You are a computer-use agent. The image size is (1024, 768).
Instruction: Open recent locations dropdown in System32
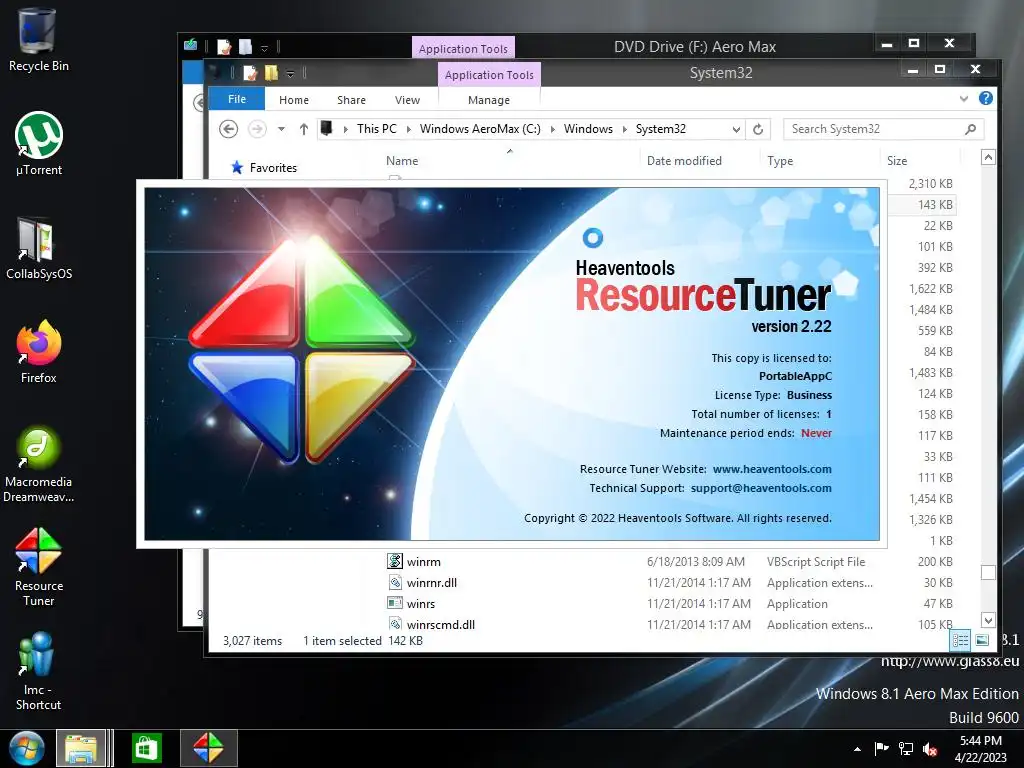[x=281, y=129]
